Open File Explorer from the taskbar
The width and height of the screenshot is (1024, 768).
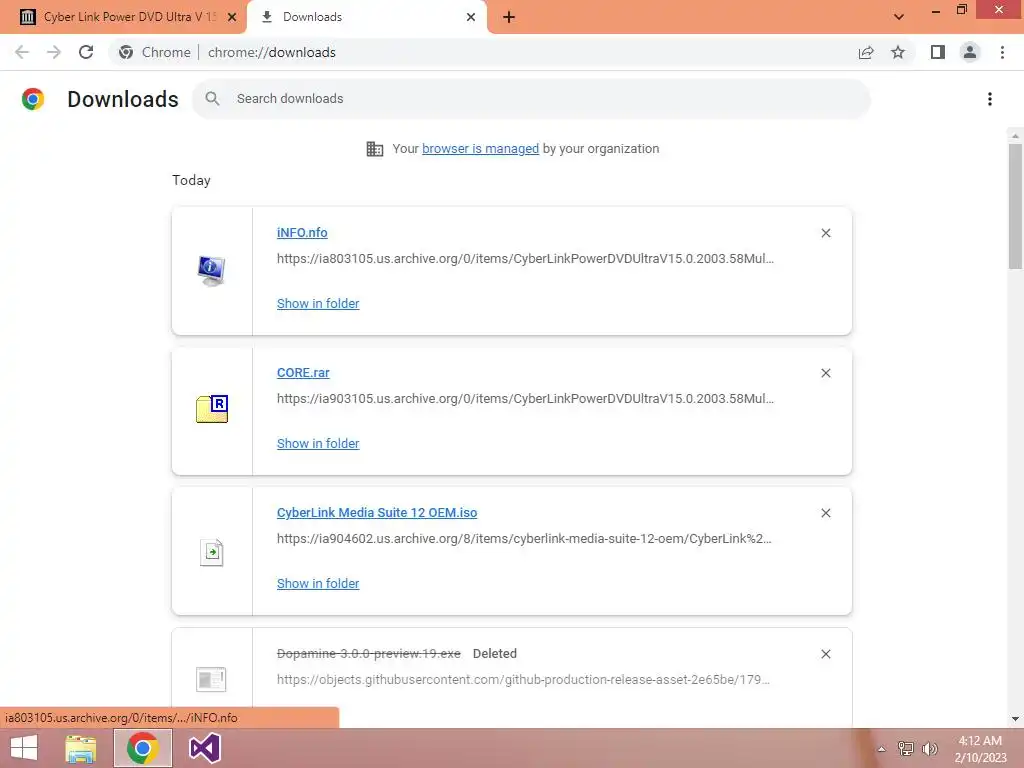click(81, 748)
